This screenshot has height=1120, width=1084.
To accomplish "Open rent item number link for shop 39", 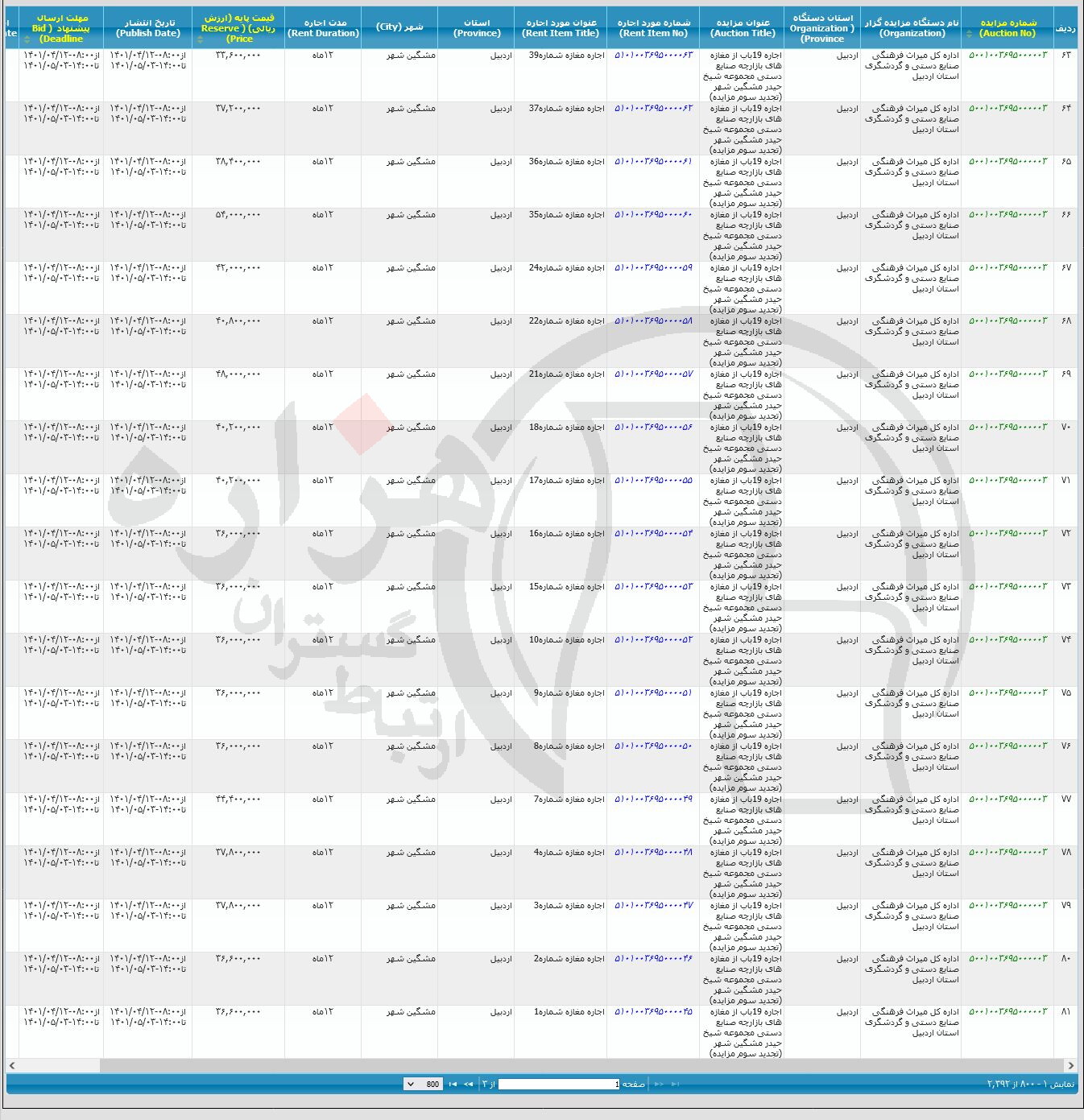I will pyautogui.click(x=653, y=56).
